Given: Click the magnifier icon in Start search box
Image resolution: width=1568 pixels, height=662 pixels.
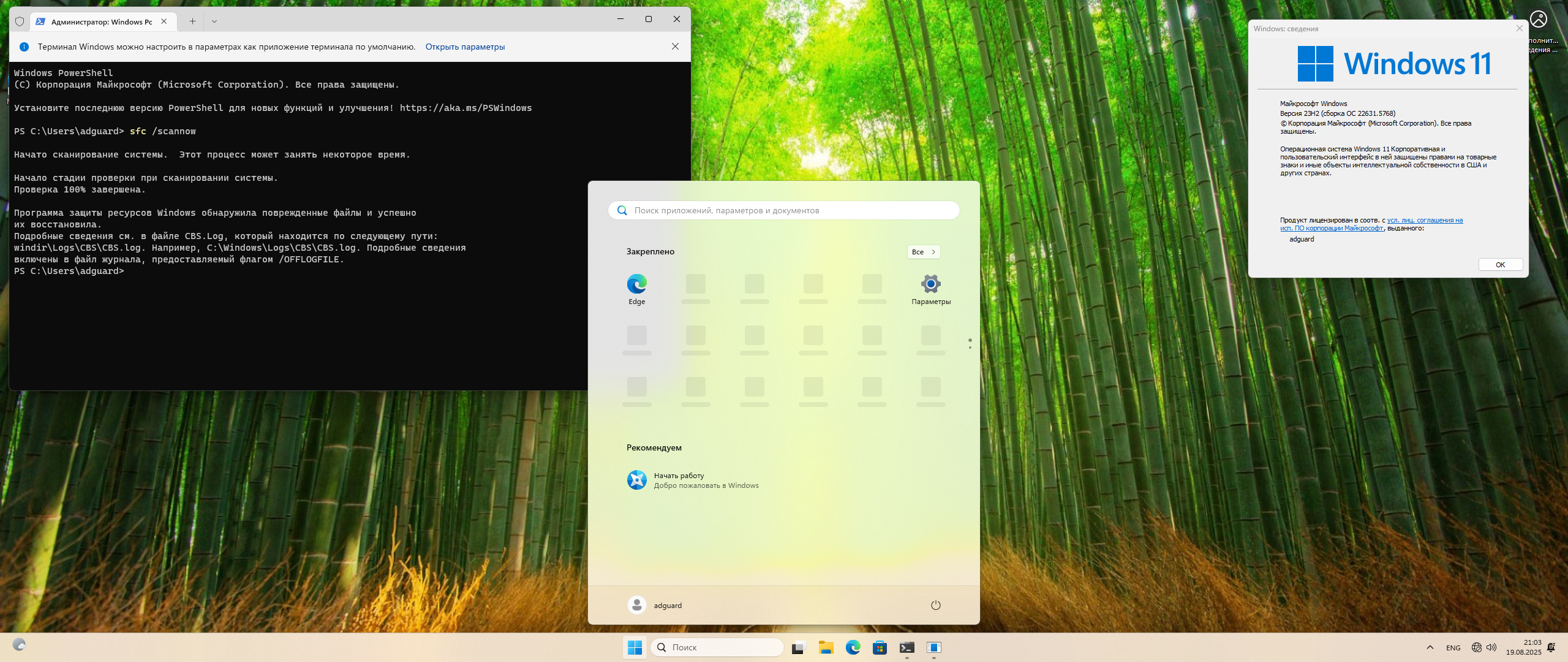Looking at the screenshot, I should pyautogui.click(x=622, y=210).
